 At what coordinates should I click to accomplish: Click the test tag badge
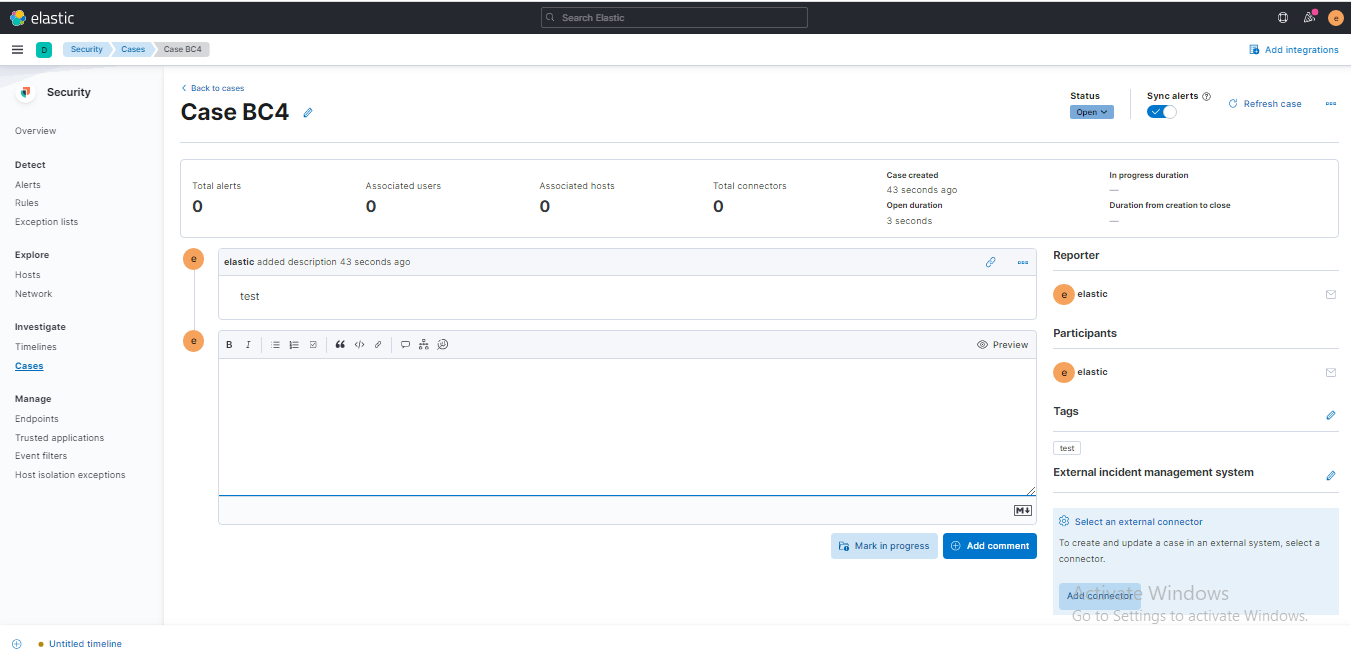pyautogui.click(x=1067, y=448)
